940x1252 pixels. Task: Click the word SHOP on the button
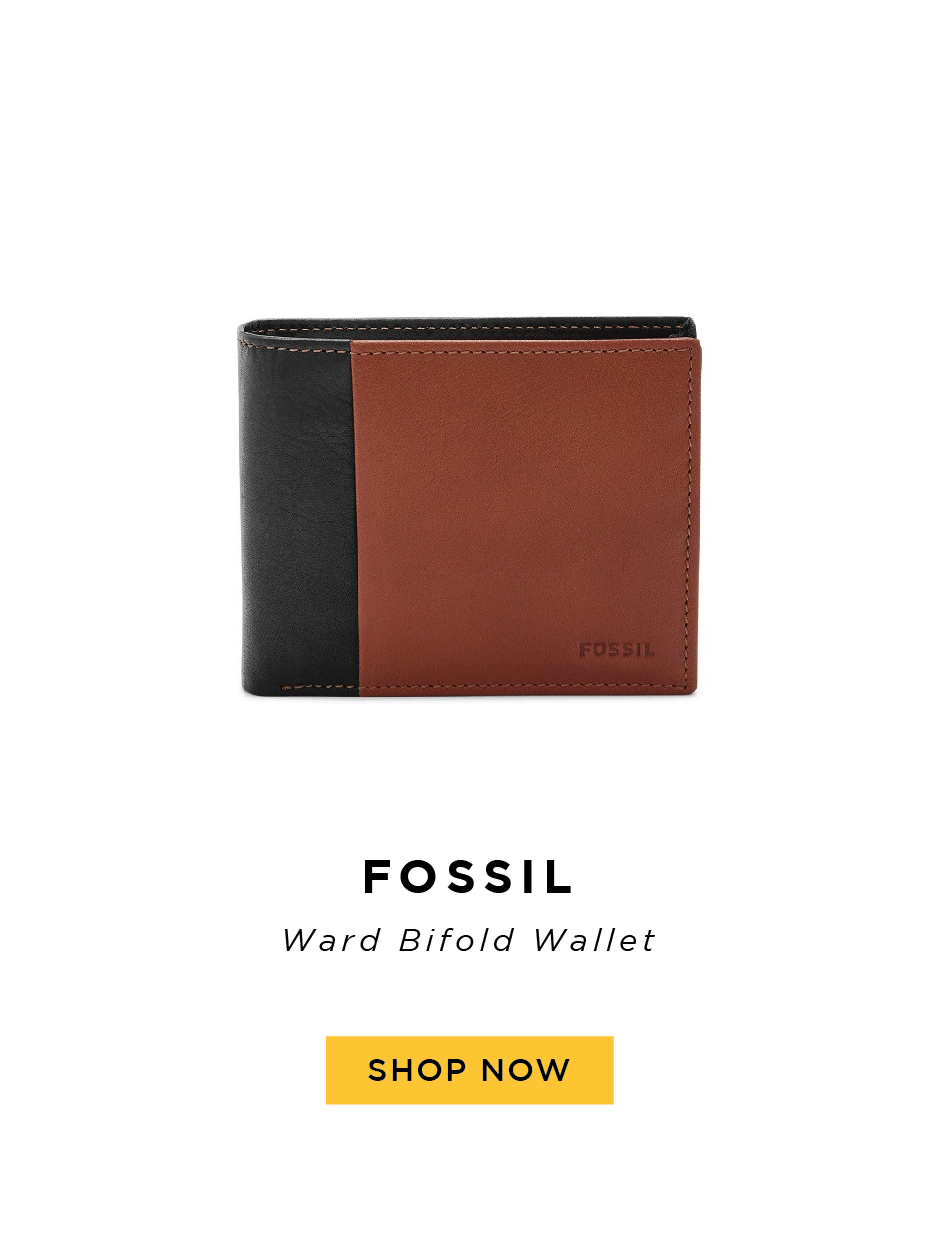click(x=417, y=1070)
